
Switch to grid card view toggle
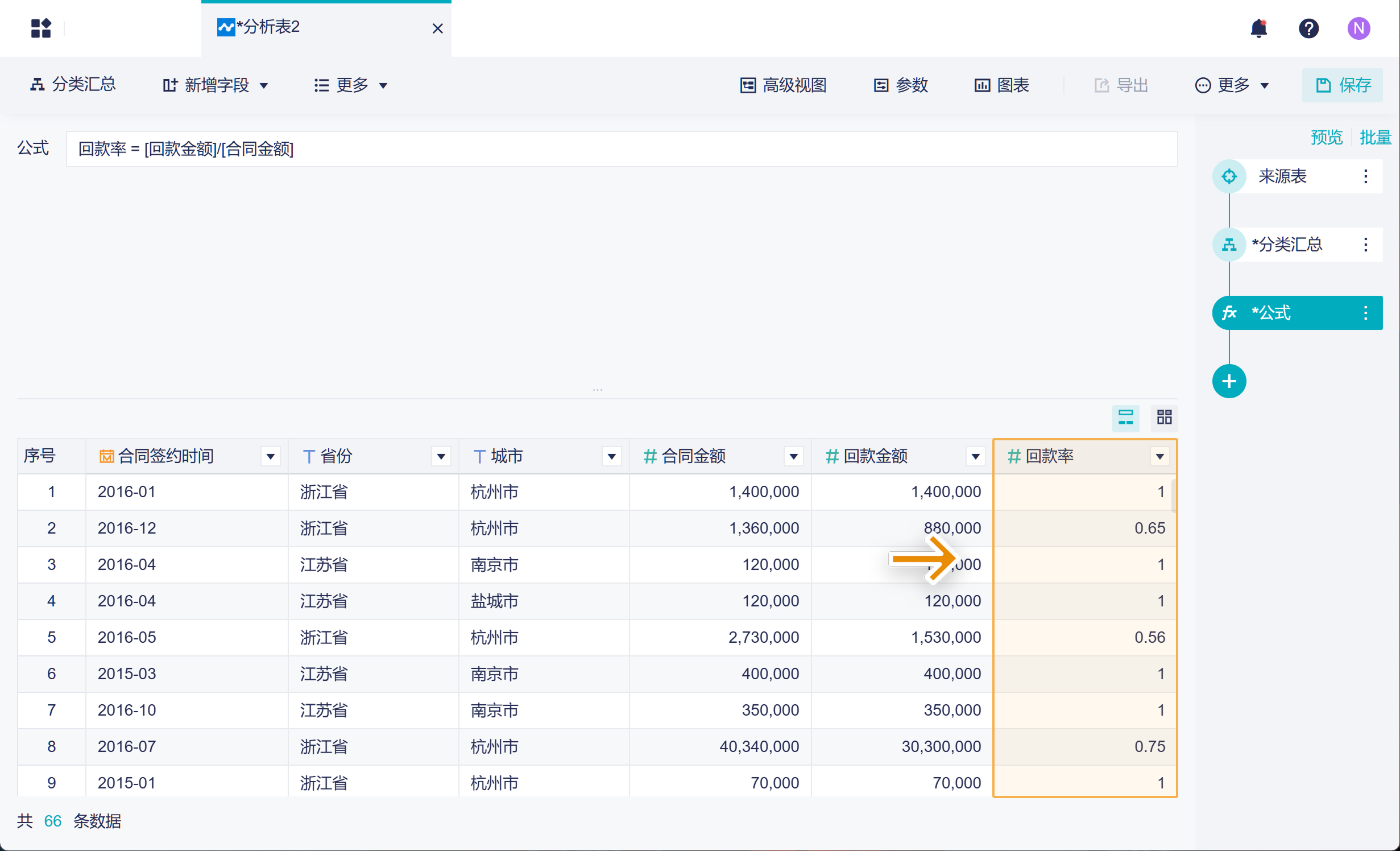[1164, 418]
